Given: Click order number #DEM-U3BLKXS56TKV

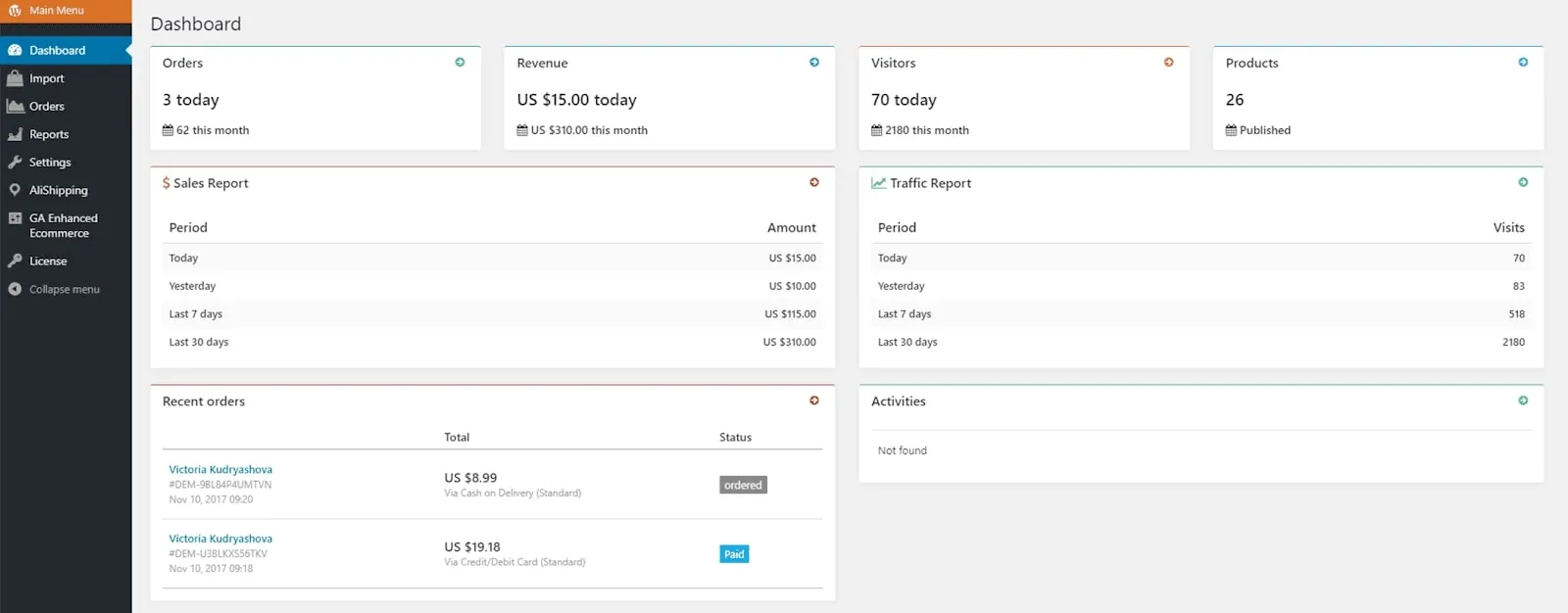Looking at the screenshot, I should coord(218,553).
